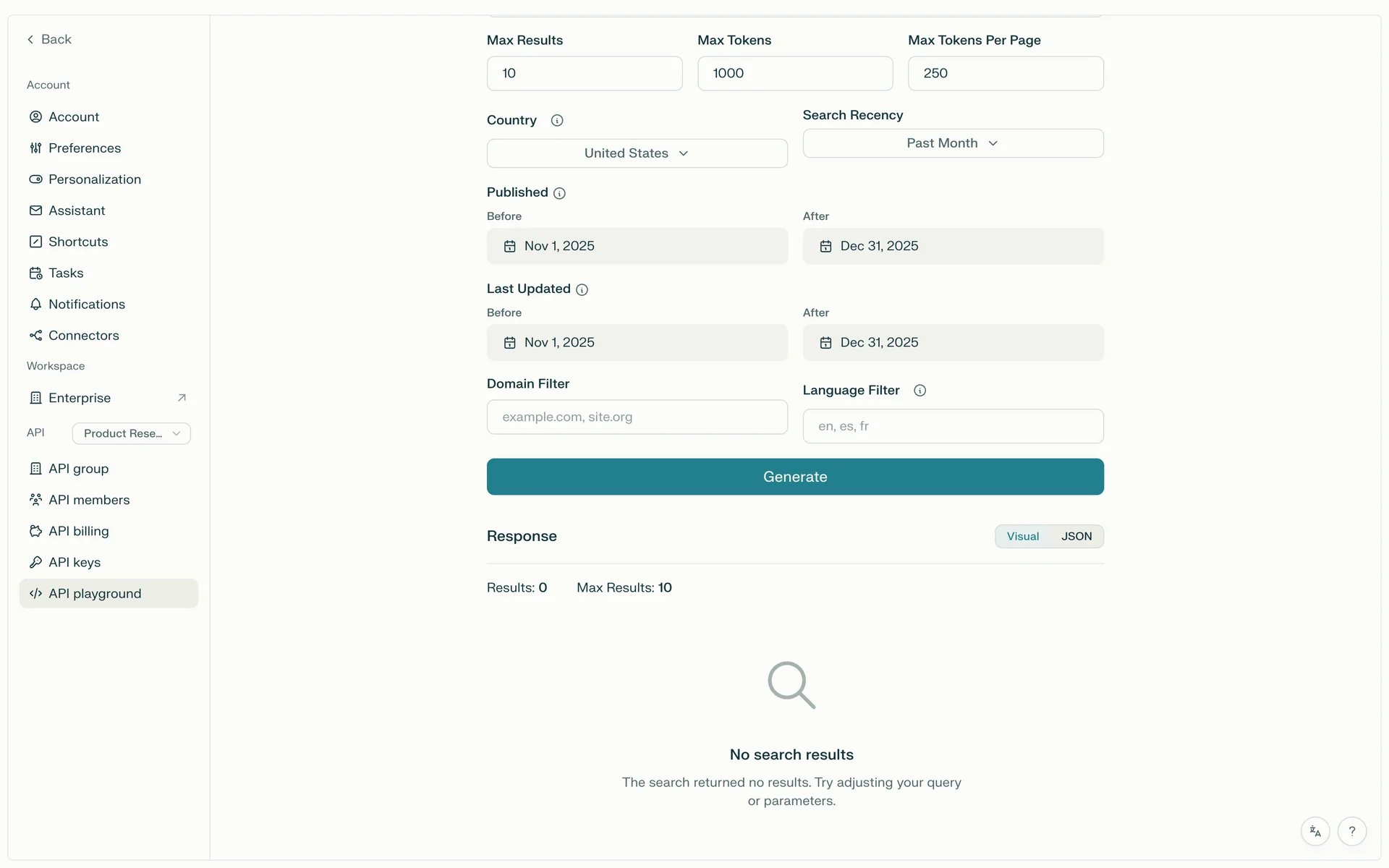Screen dimensions: 1389x868
Task: Open the translate language icon button
Action: [1314, 831]
